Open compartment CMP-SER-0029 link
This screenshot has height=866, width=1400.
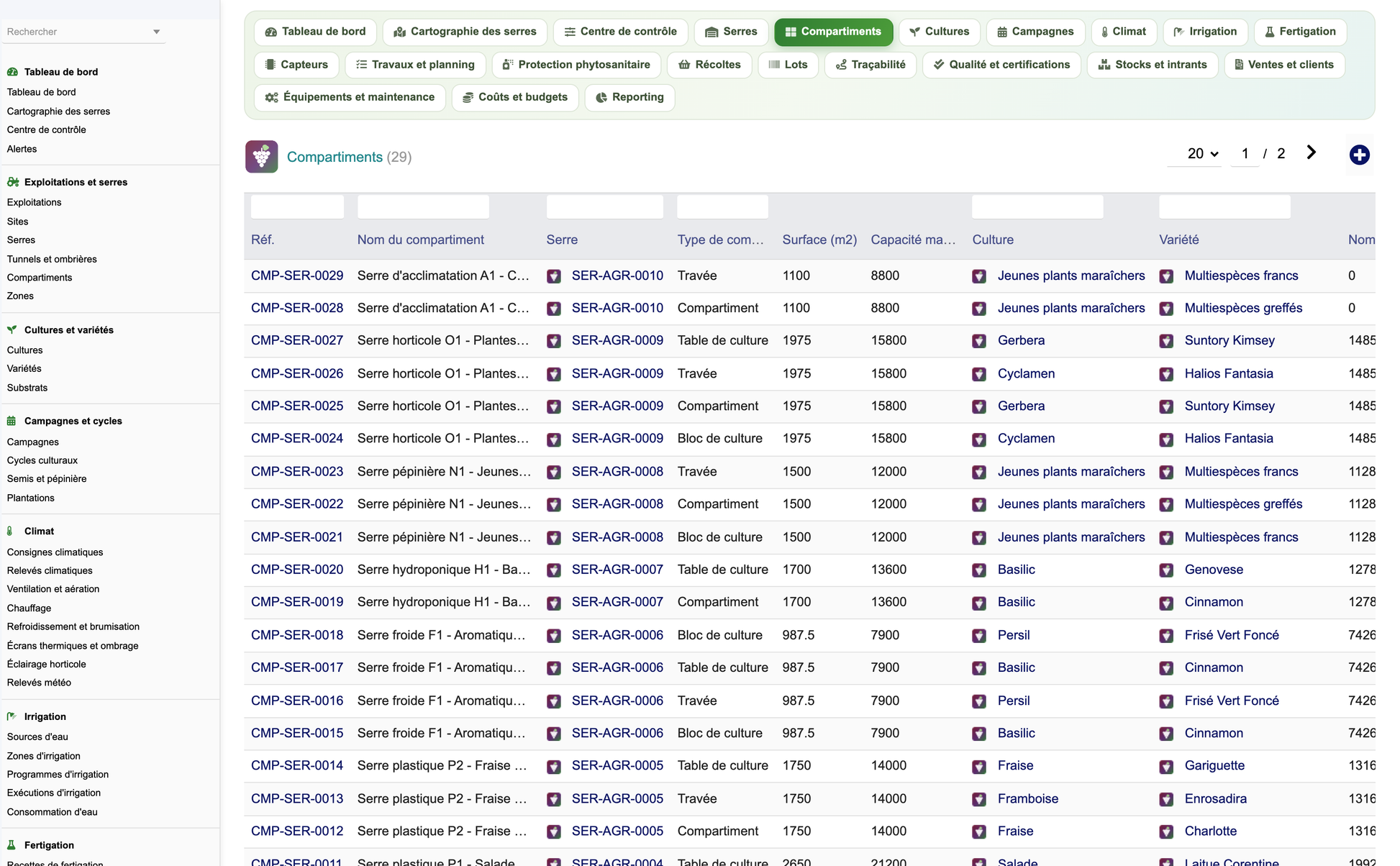(x=297, y=275)
